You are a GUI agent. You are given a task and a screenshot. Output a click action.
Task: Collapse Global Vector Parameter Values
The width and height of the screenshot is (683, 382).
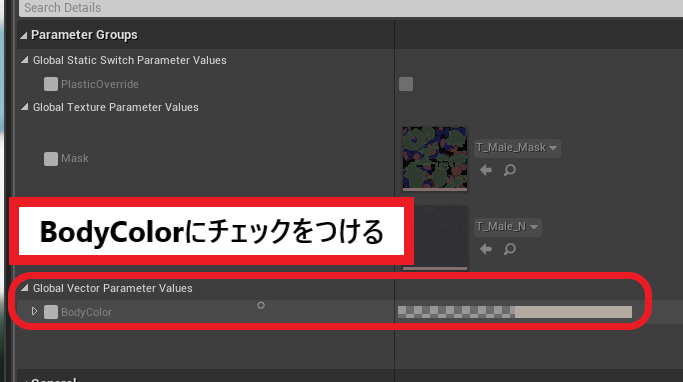click(x=25, y=288)
